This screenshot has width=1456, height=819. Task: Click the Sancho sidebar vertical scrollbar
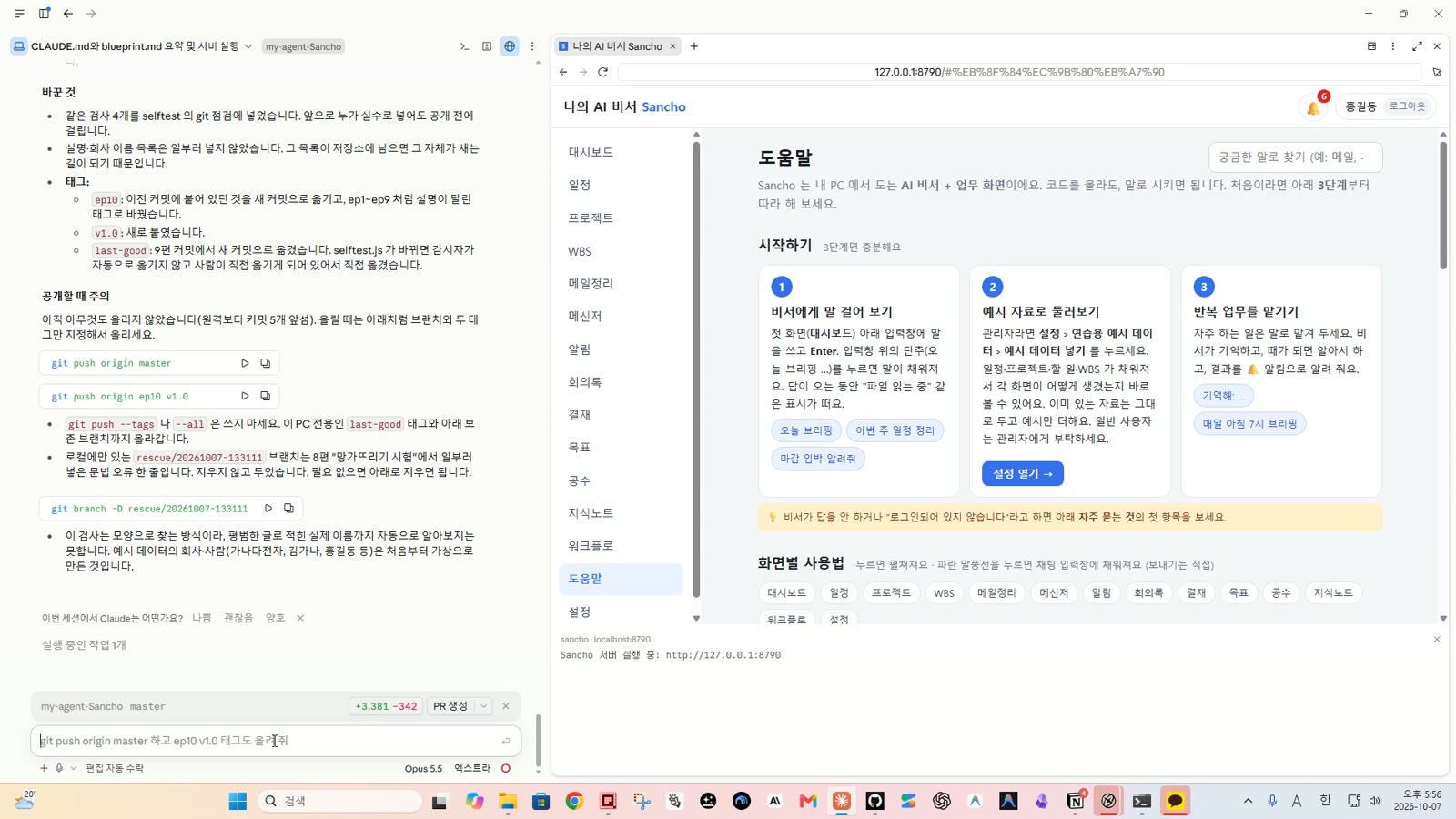[x=696, y=368]
